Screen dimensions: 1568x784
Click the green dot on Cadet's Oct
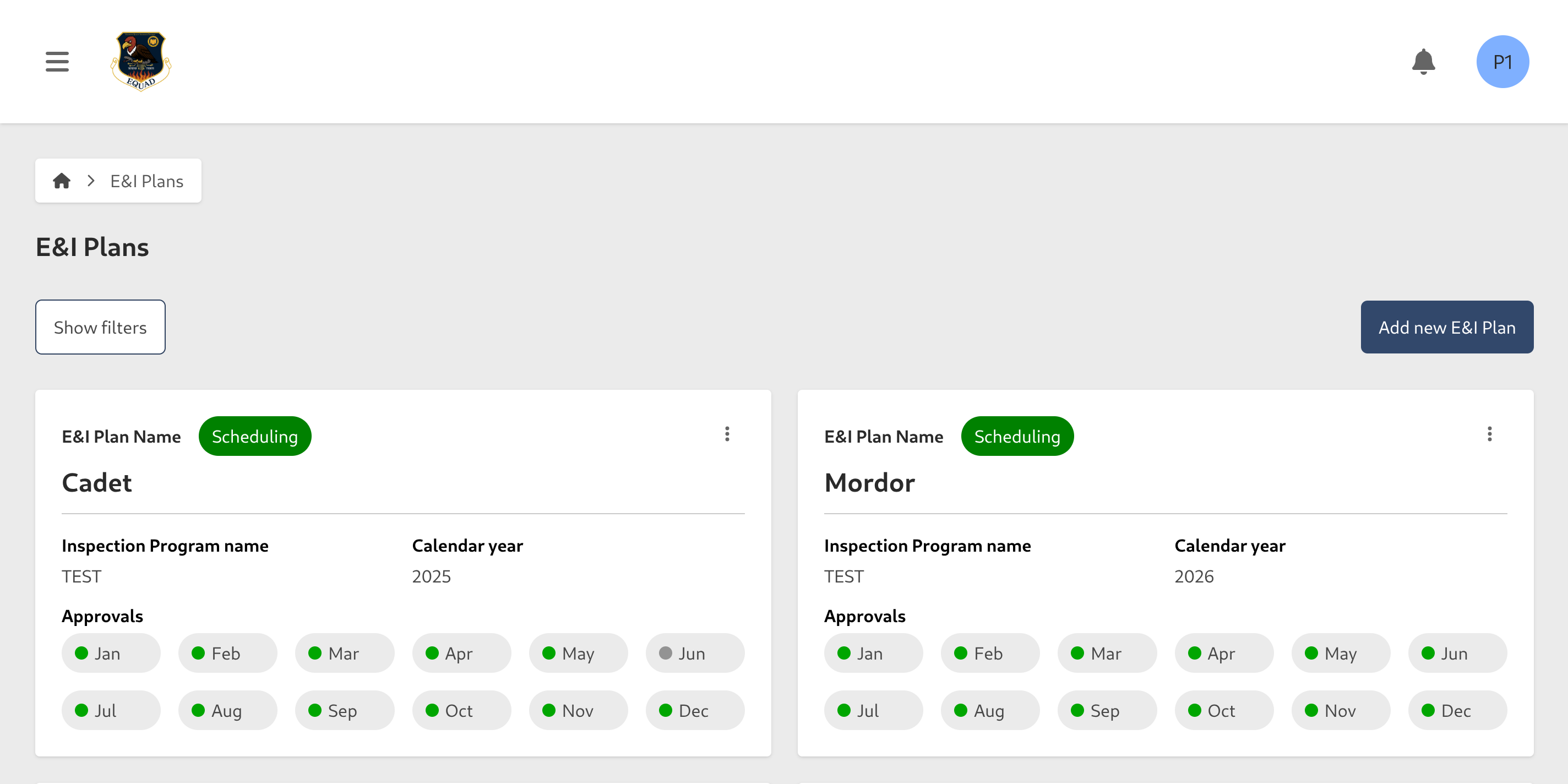432,710
